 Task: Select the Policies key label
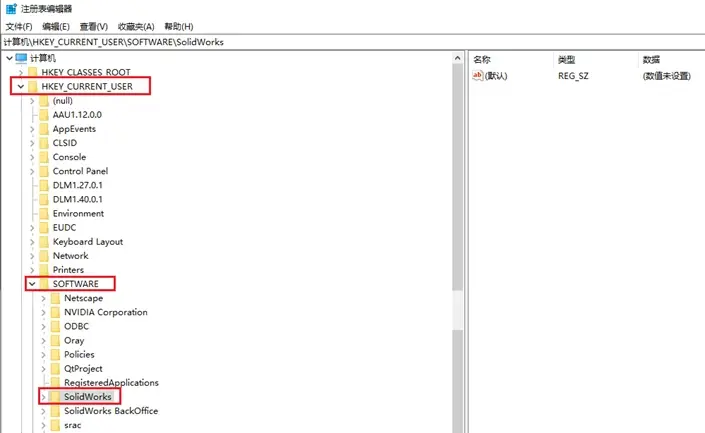click(79, 355)
